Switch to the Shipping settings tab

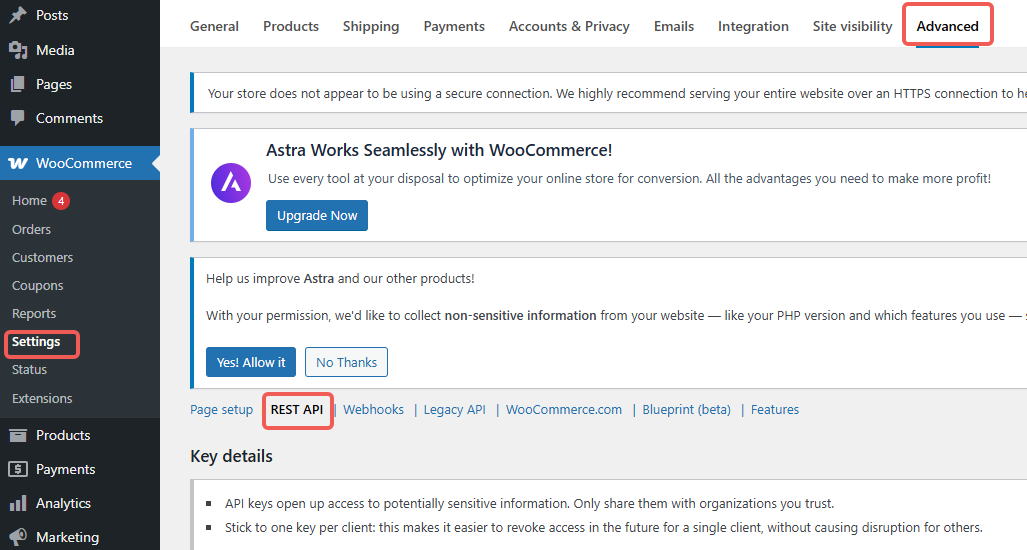pos(370,26)
